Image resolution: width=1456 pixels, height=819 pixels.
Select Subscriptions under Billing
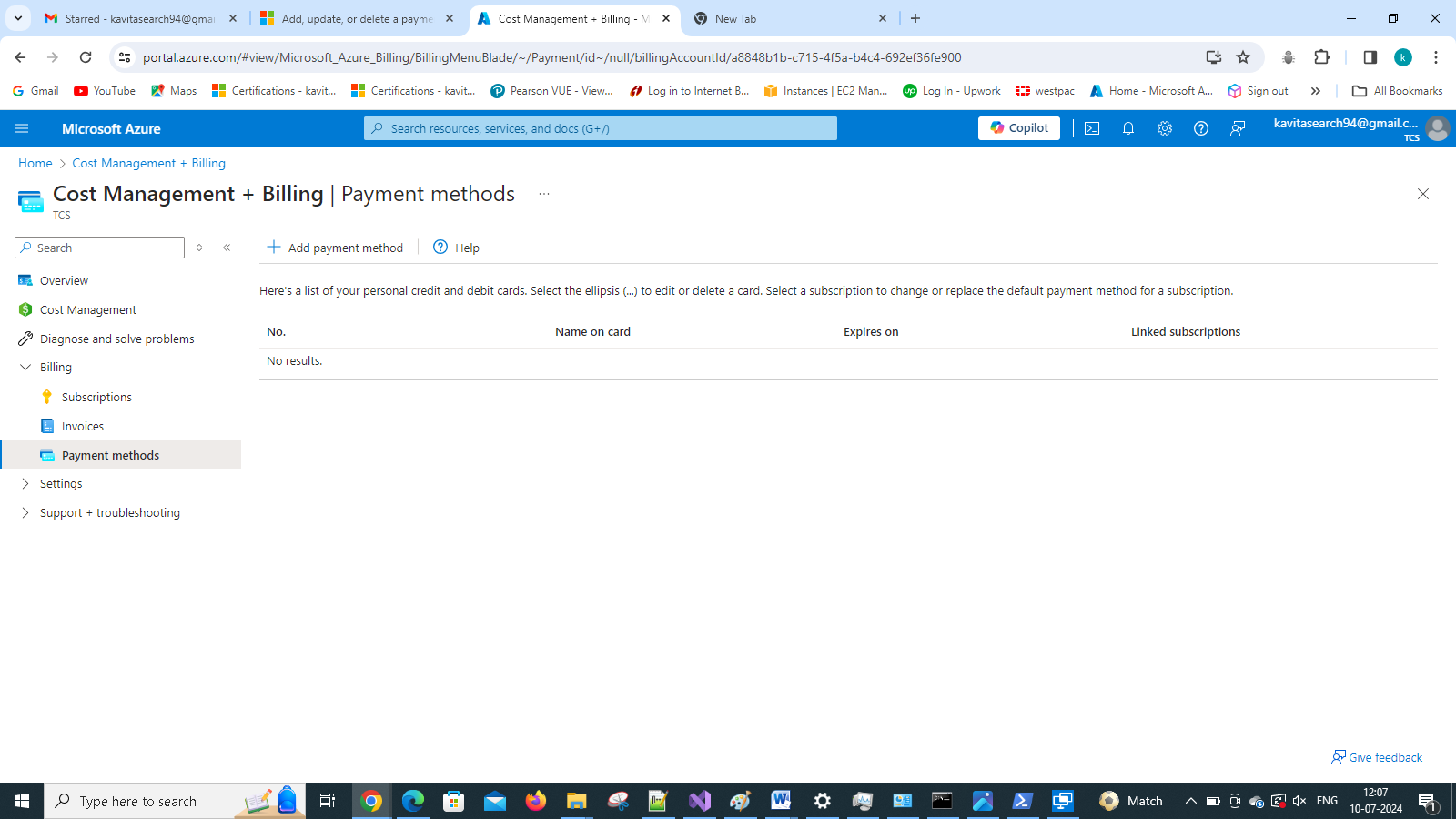pyautogui.click(x=96, y=397)
